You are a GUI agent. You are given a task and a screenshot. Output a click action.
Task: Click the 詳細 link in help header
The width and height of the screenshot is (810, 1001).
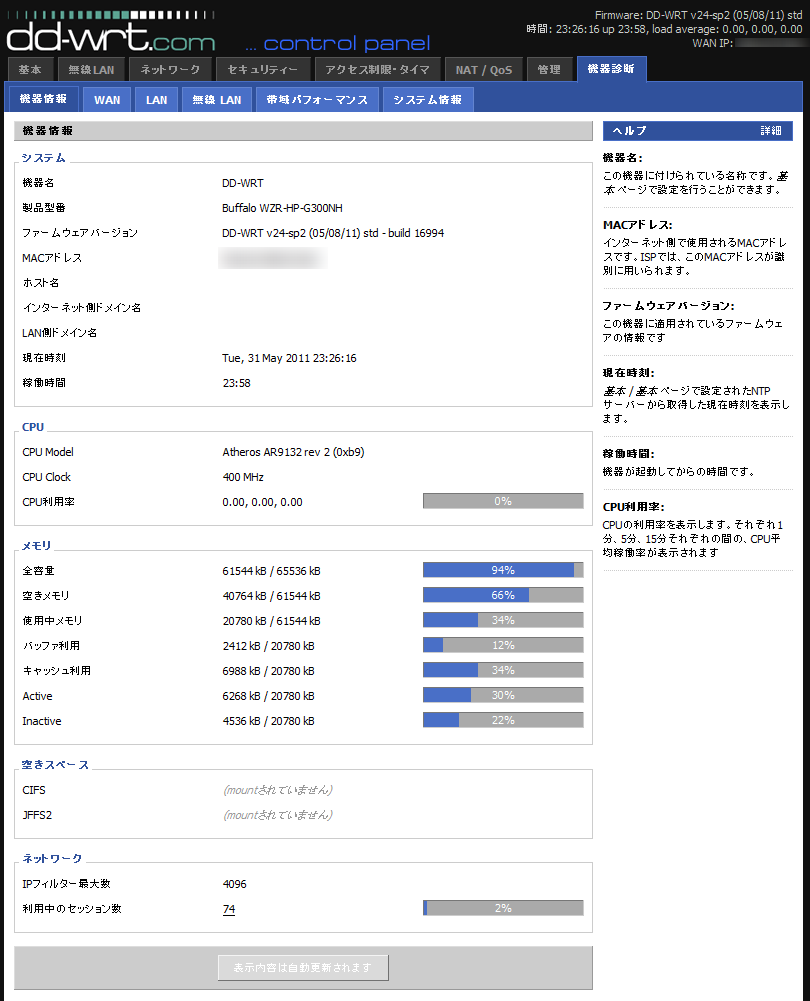coord(770,131)
